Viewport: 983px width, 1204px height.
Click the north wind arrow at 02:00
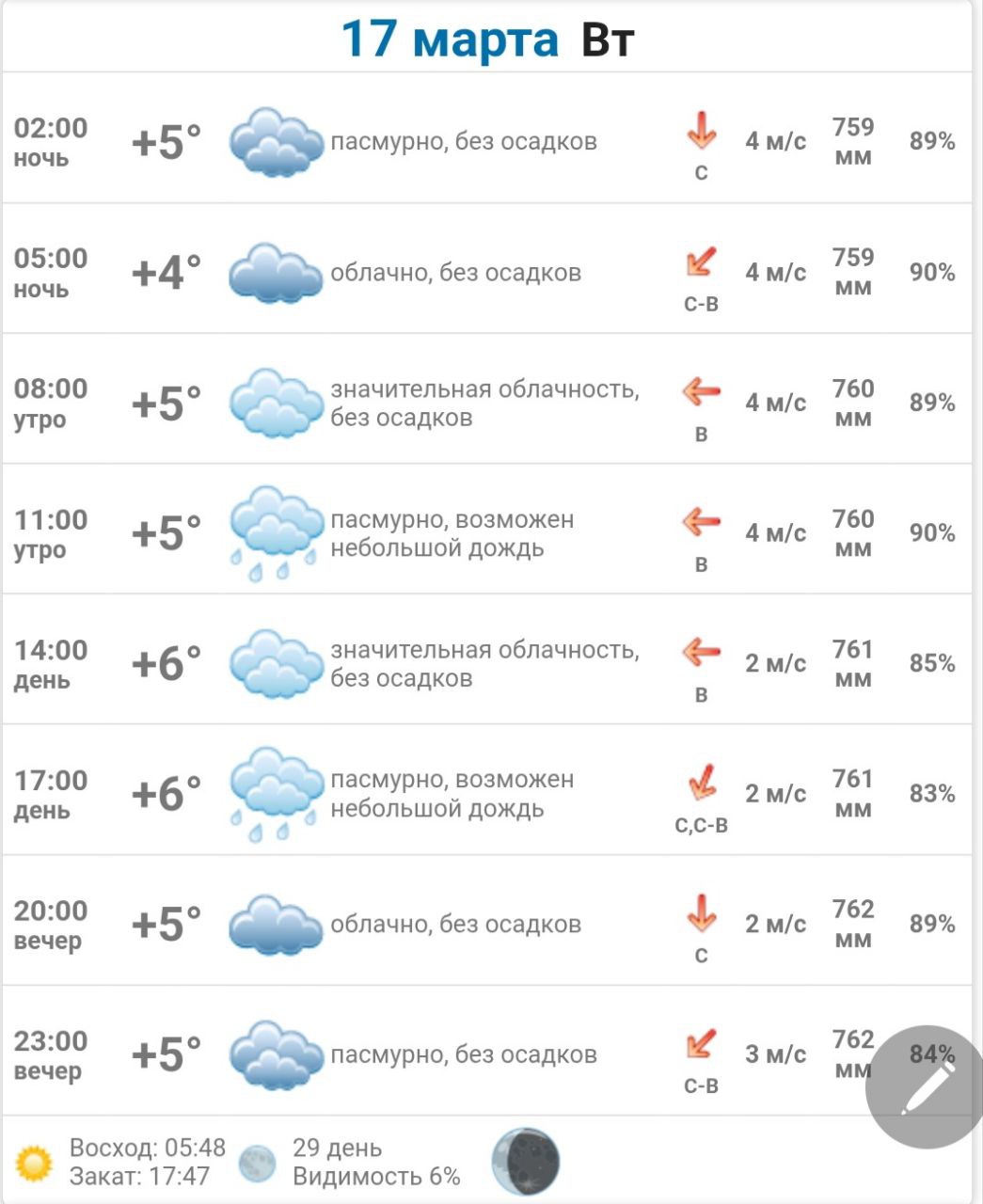pyautogui.click(x=701, y=131)
